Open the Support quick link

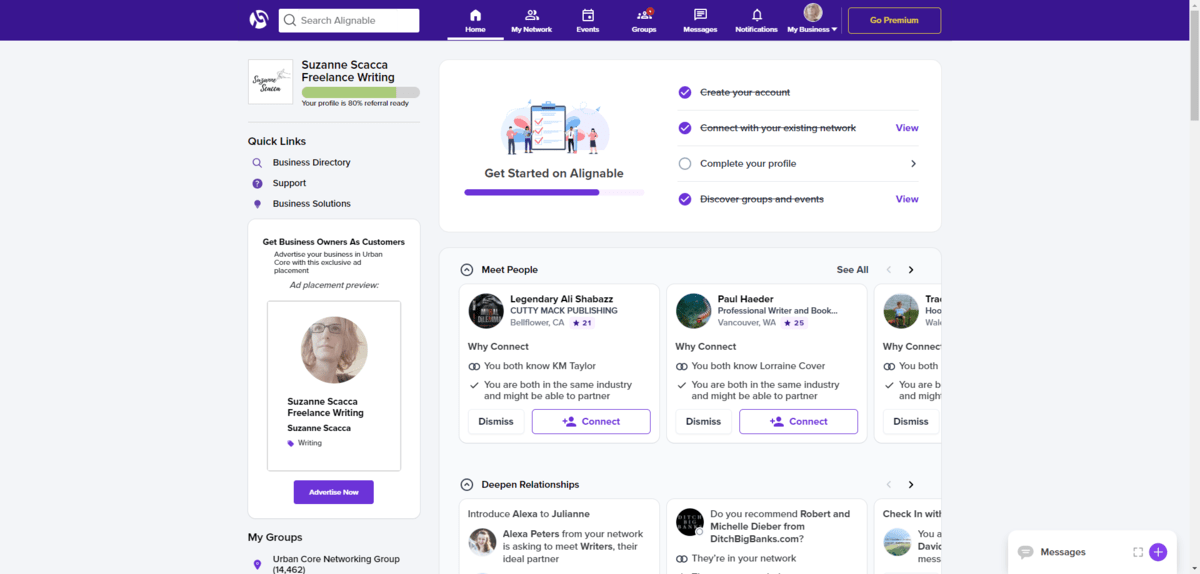click(289, 183)
